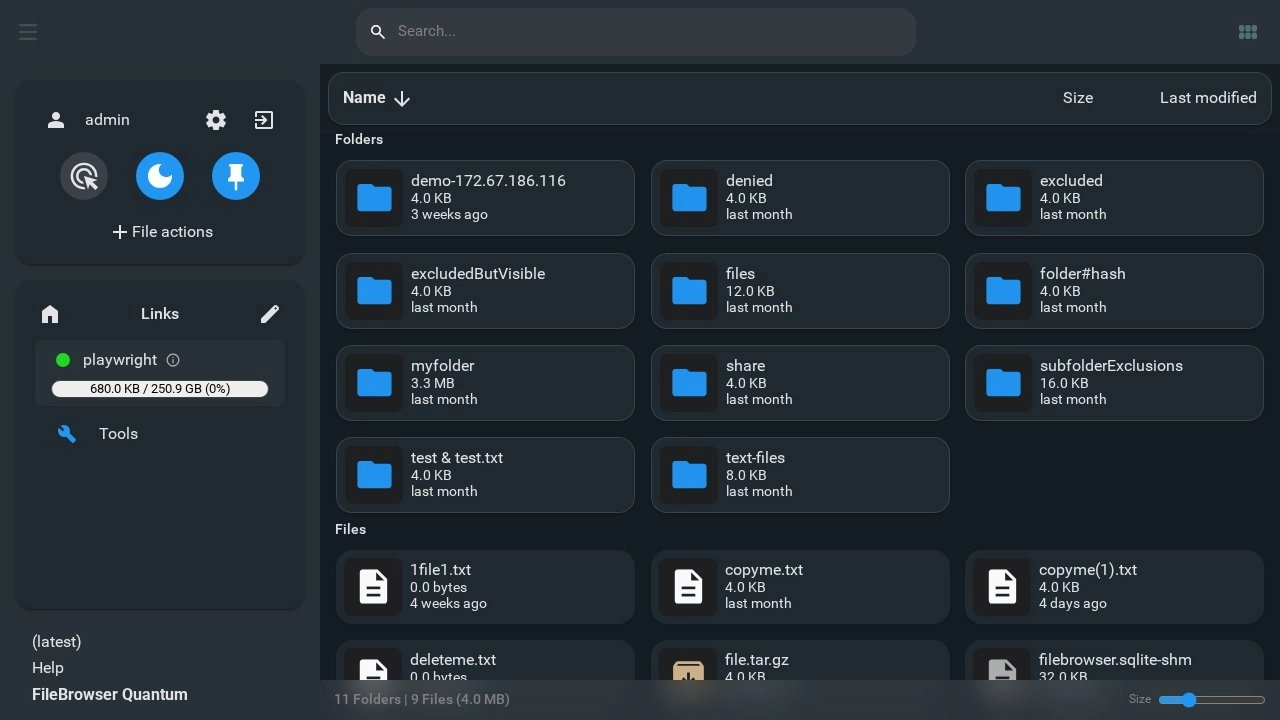
Task: Select the 1file1.txt document icon
Action: tap(373, 587)
